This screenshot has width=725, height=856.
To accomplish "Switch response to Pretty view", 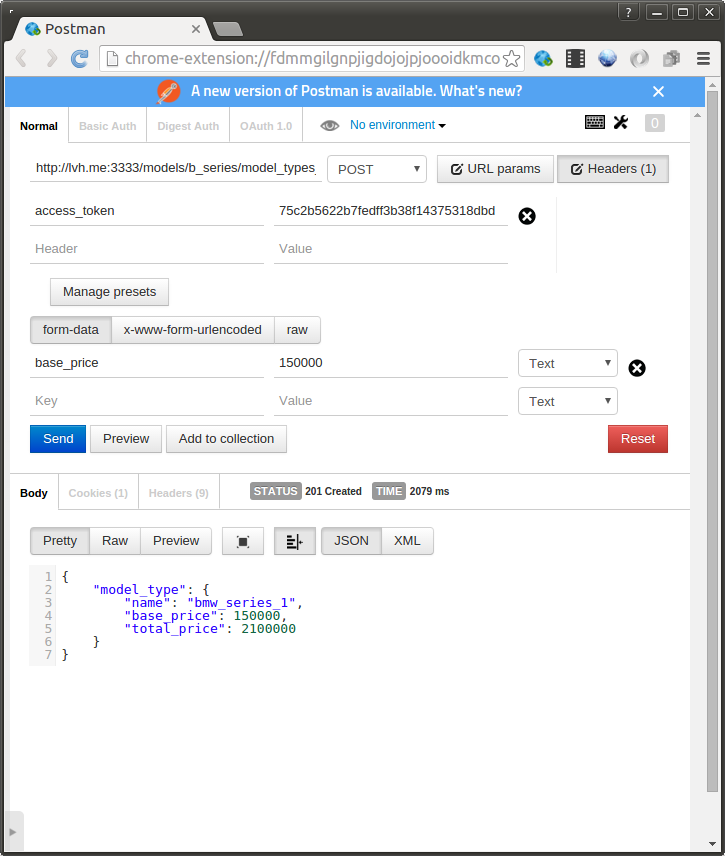I will click(x=60, y=541).
